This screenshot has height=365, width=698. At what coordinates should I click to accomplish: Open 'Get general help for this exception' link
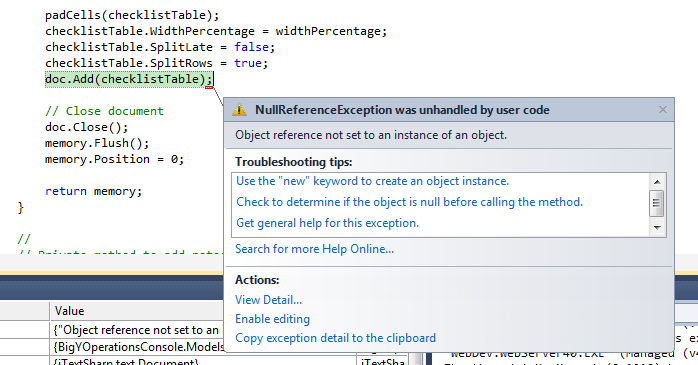[327, 223]
